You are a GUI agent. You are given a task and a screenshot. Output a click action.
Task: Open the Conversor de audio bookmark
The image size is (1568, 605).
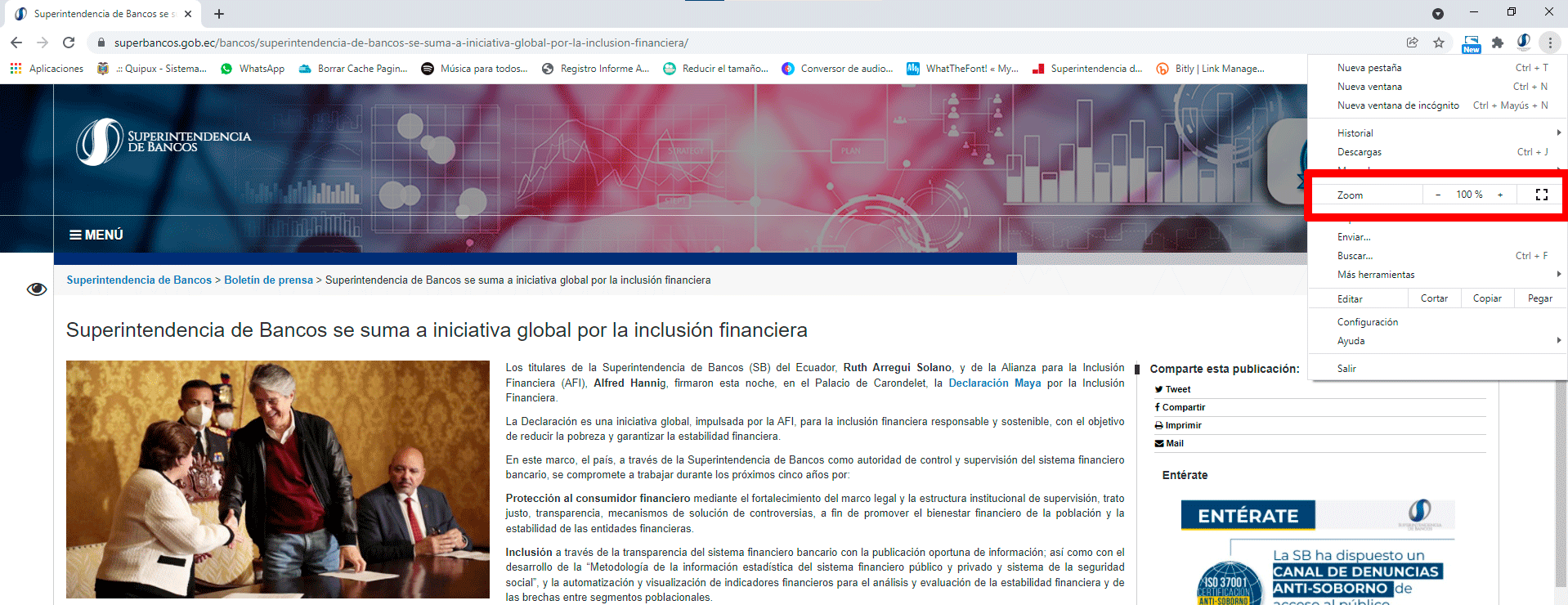[837, 69]
